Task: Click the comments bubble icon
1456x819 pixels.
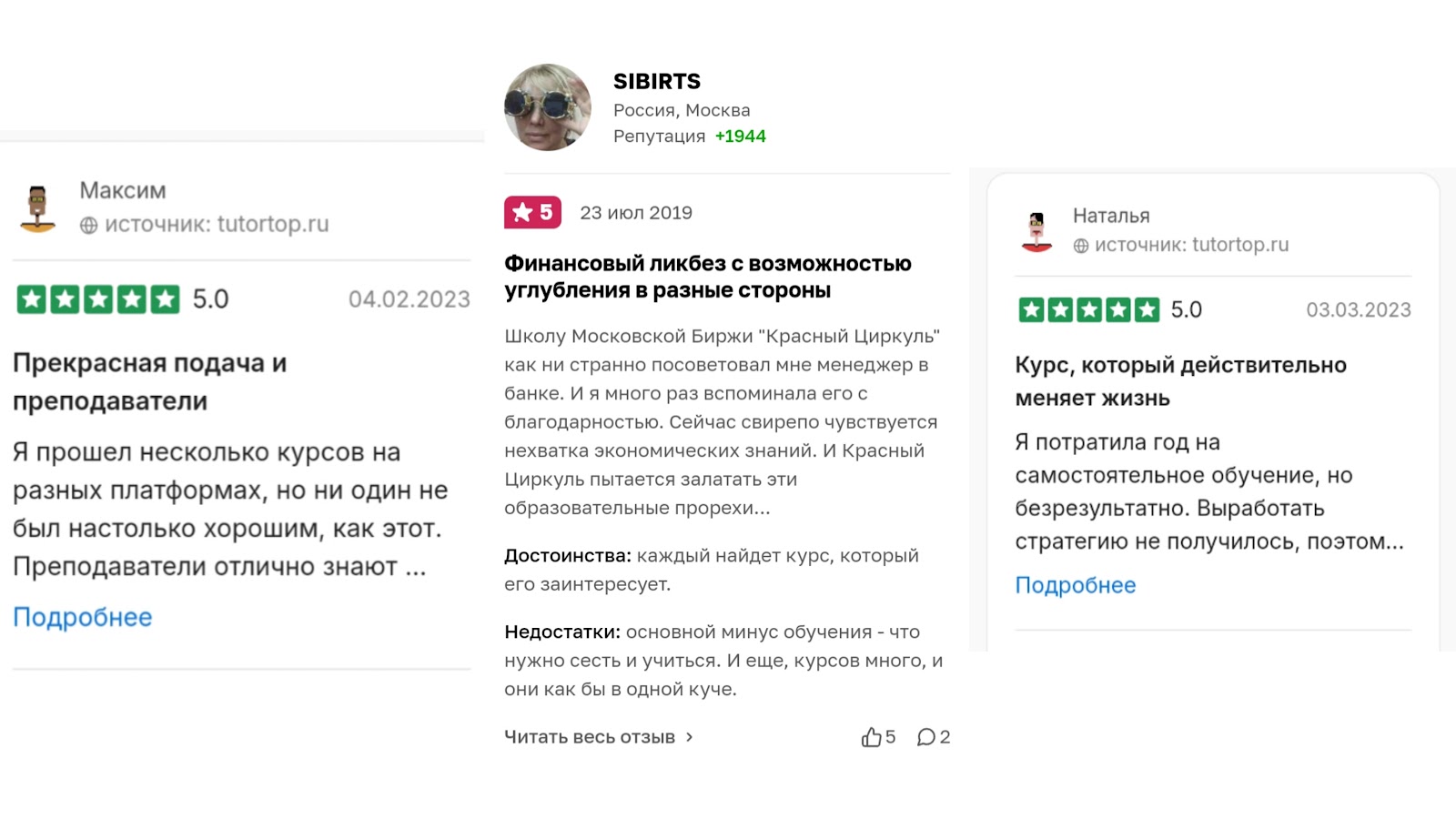Action: pyautogui.click(x=925, y=737)
